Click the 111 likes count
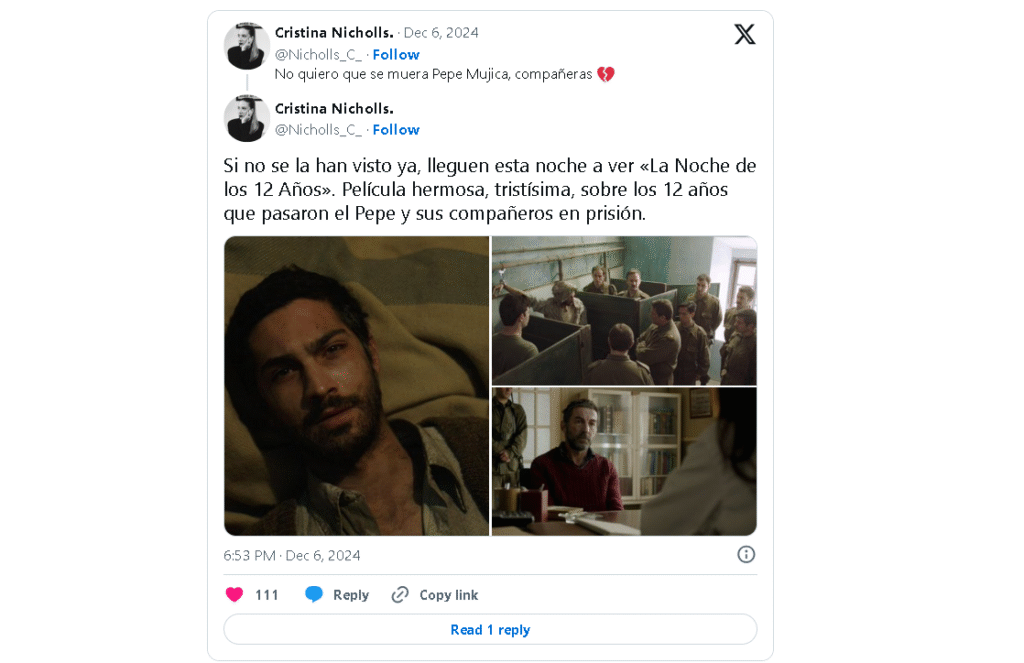 pos(266,595)
